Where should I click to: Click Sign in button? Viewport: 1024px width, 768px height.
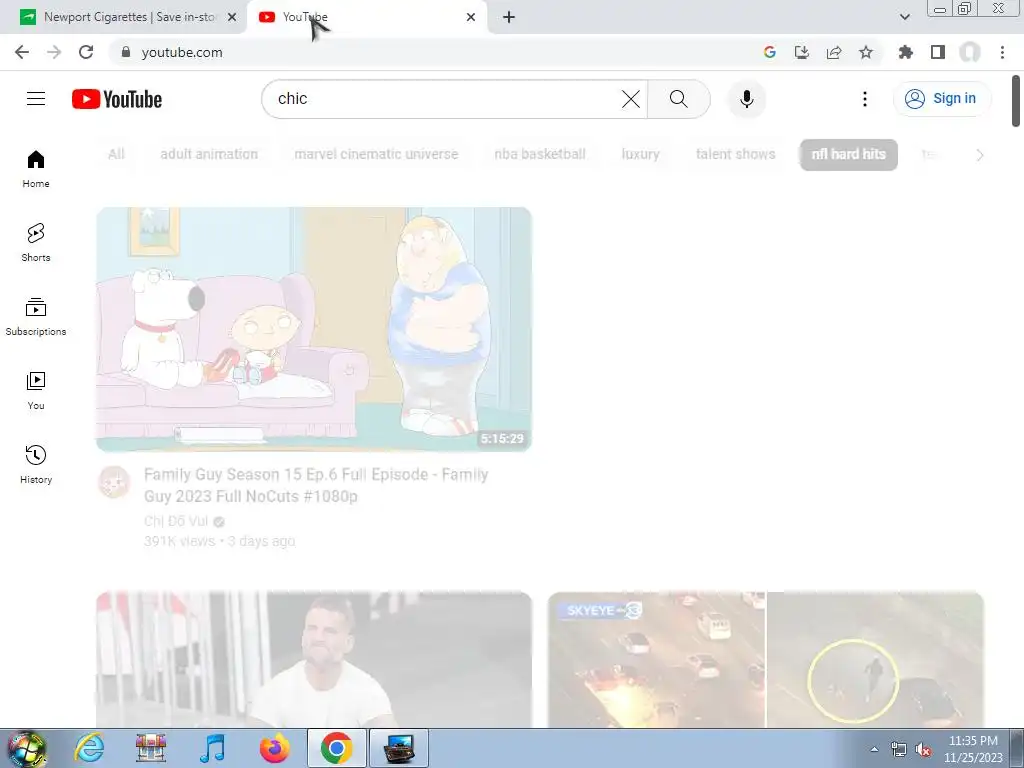(x=941, y=99)
